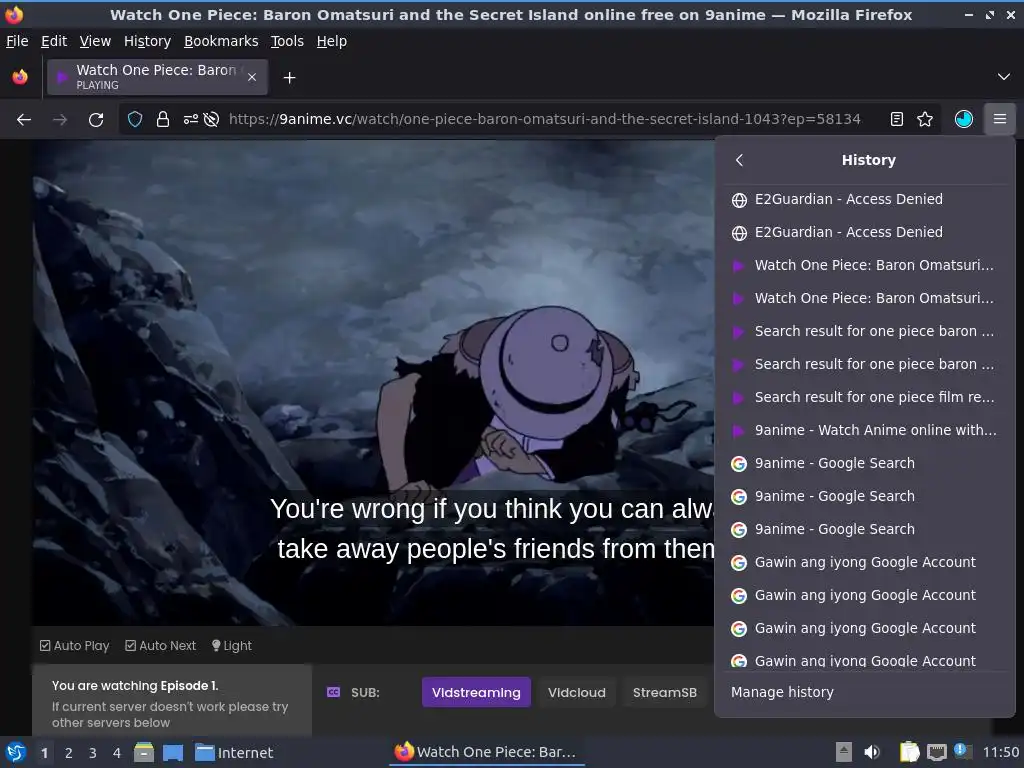Open Search result for one piece film re history entry
Screen dimensions: 1024x768
865,397
